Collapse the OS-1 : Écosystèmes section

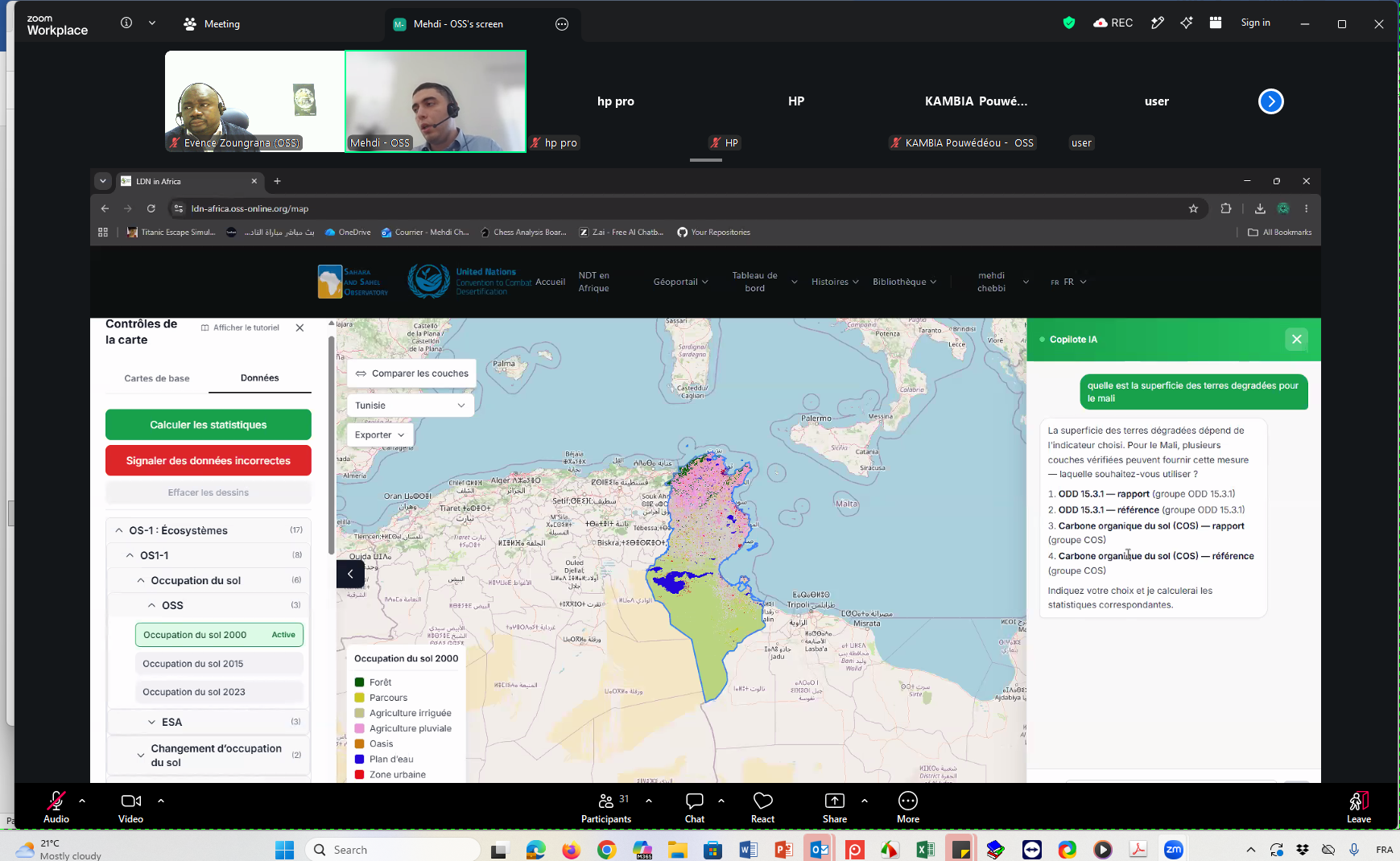(209, 530)
